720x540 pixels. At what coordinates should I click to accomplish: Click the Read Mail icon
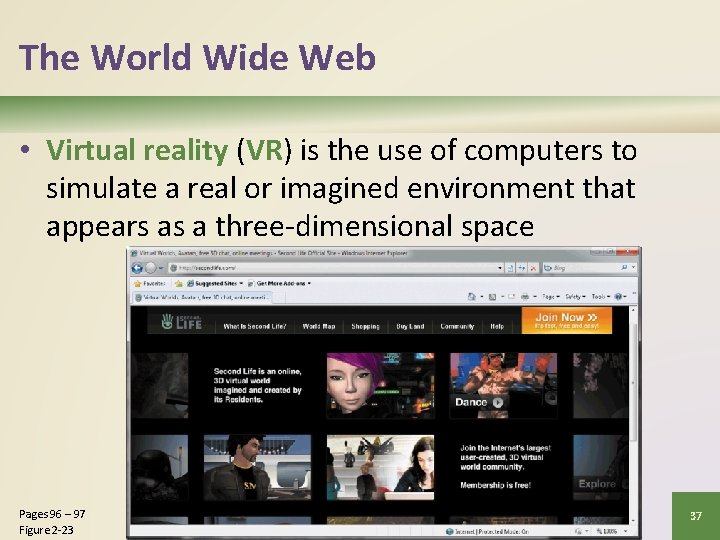pyautogui.click(x=512, y=297)
